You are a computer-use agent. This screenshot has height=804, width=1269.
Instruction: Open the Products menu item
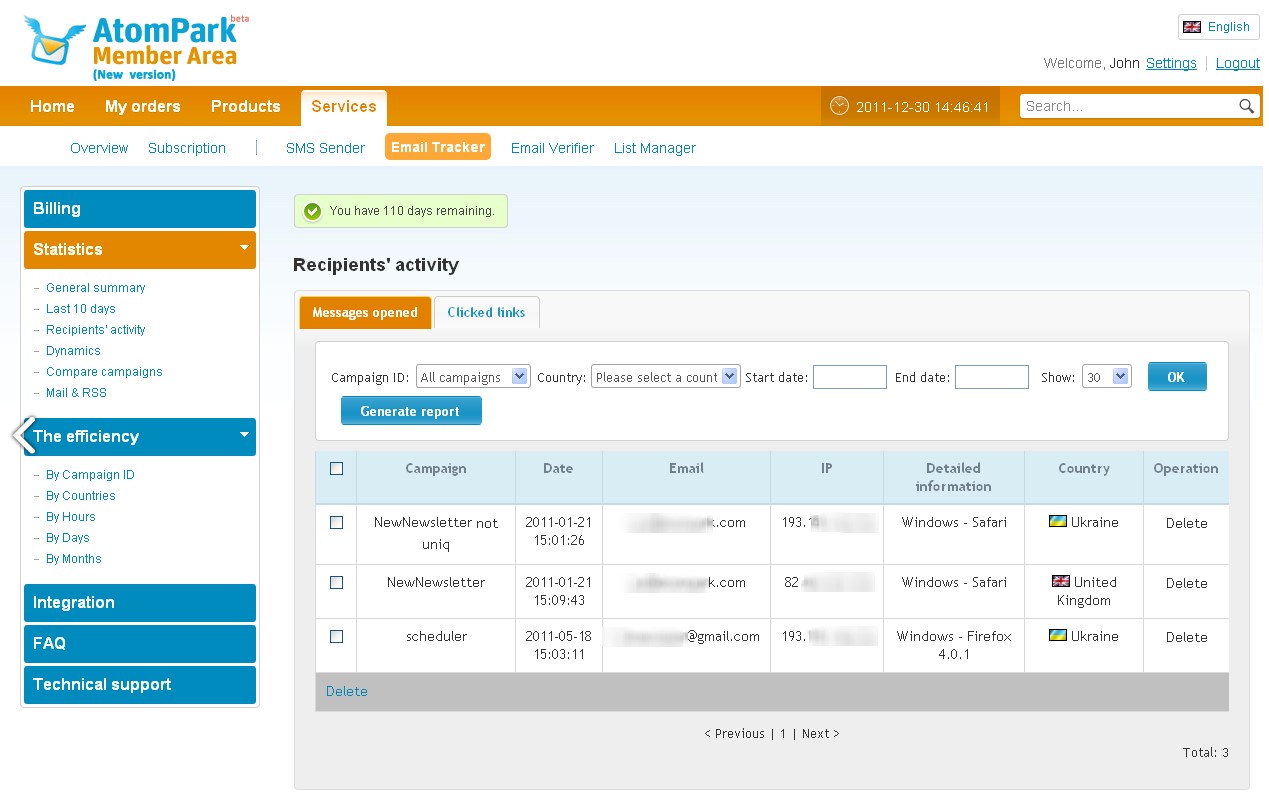245,106
